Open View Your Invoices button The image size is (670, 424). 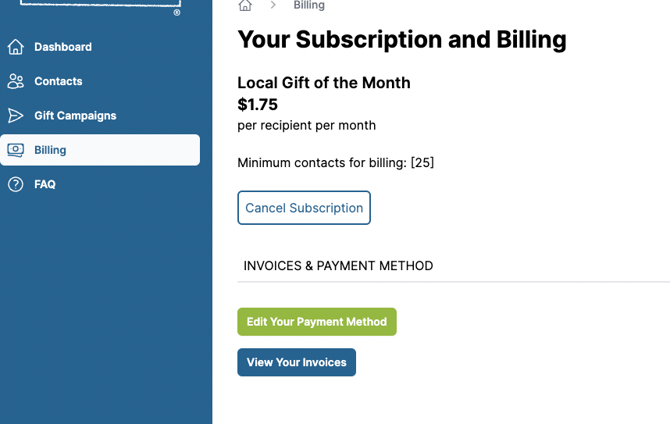[x=296, y=362]
